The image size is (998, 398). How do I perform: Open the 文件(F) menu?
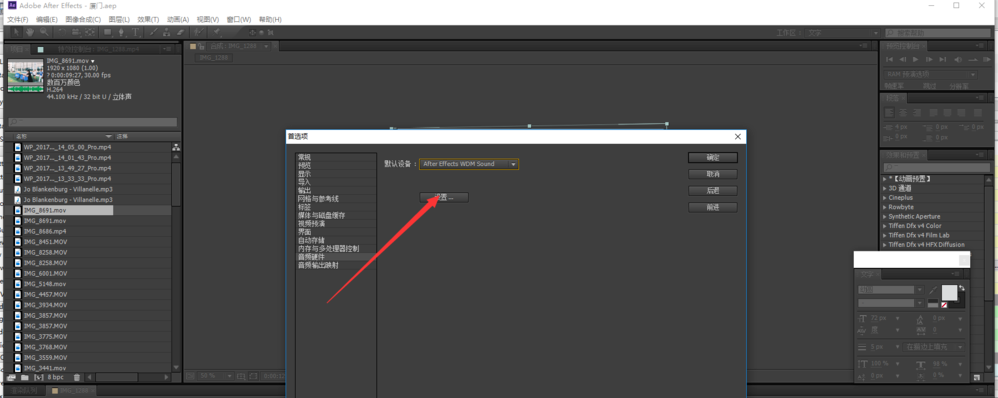[x=17, y=20]
